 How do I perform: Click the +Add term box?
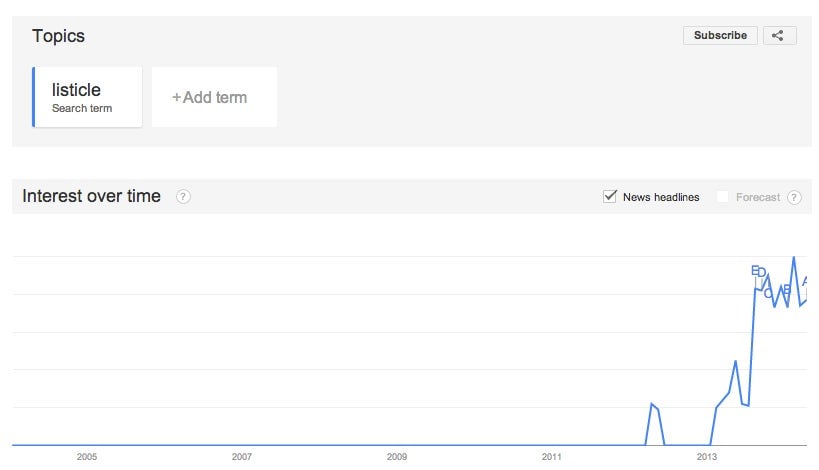(215, 97)
